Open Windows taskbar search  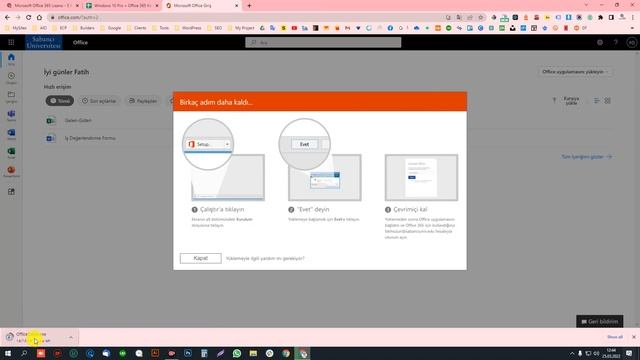(x=24, y=353)
